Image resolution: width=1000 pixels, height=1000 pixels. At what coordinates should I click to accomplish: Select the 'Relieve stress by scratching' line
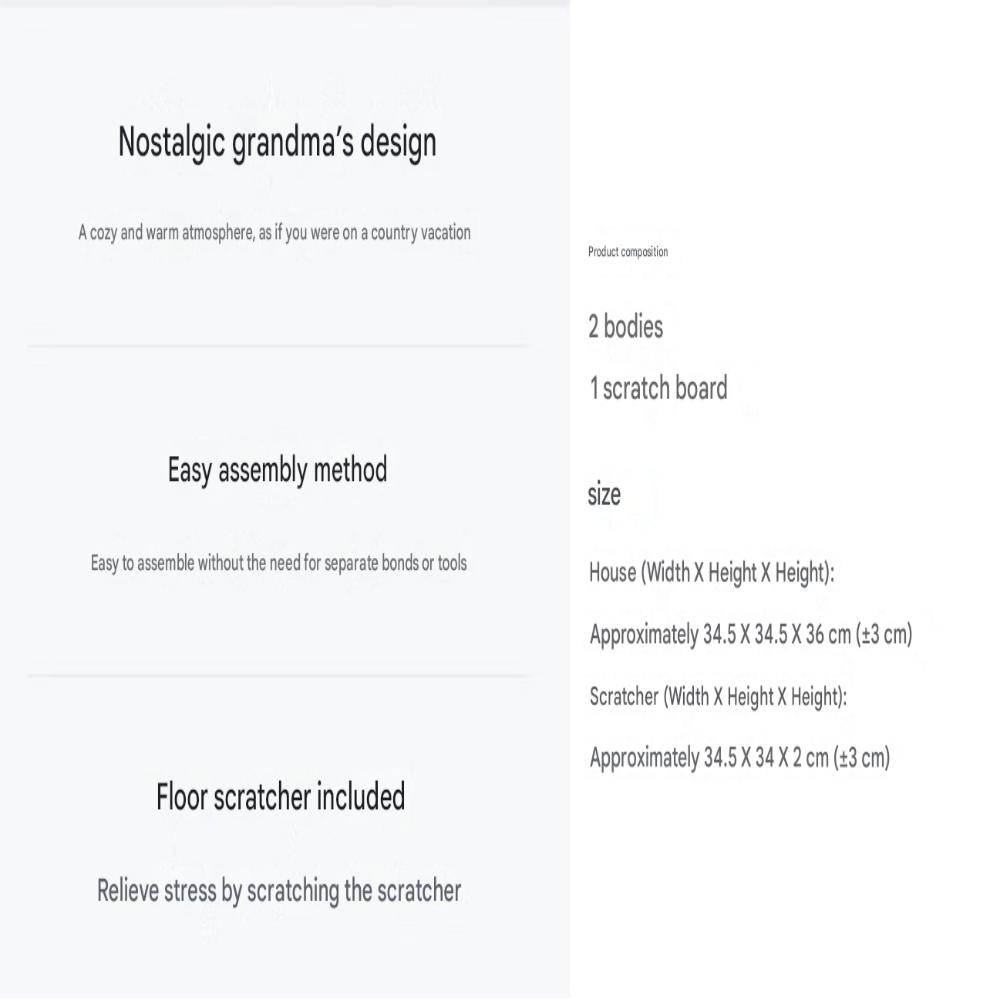pyautogui.click(x=279, y=891)
